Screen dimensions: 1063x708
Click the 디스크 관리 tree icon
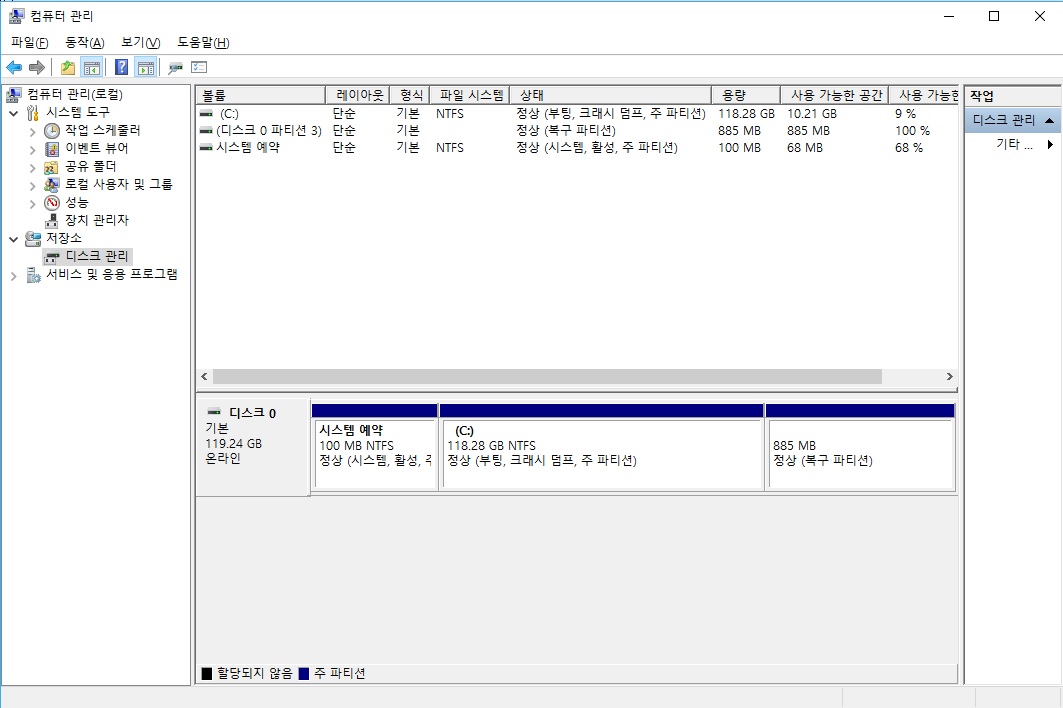tap(52, 257)
